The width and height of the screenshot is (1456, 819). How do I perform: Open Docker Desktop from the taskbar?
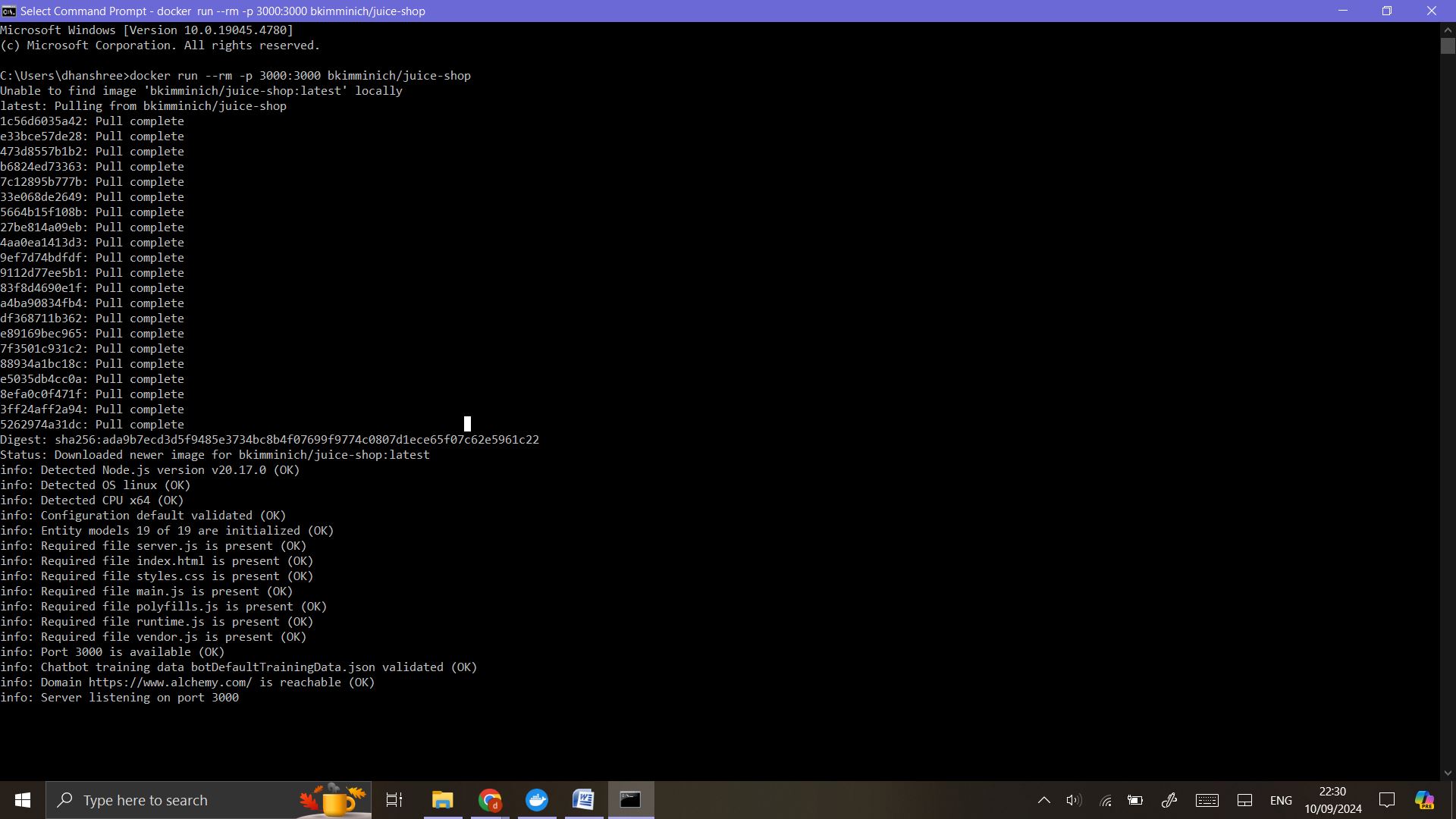(537, 800)
